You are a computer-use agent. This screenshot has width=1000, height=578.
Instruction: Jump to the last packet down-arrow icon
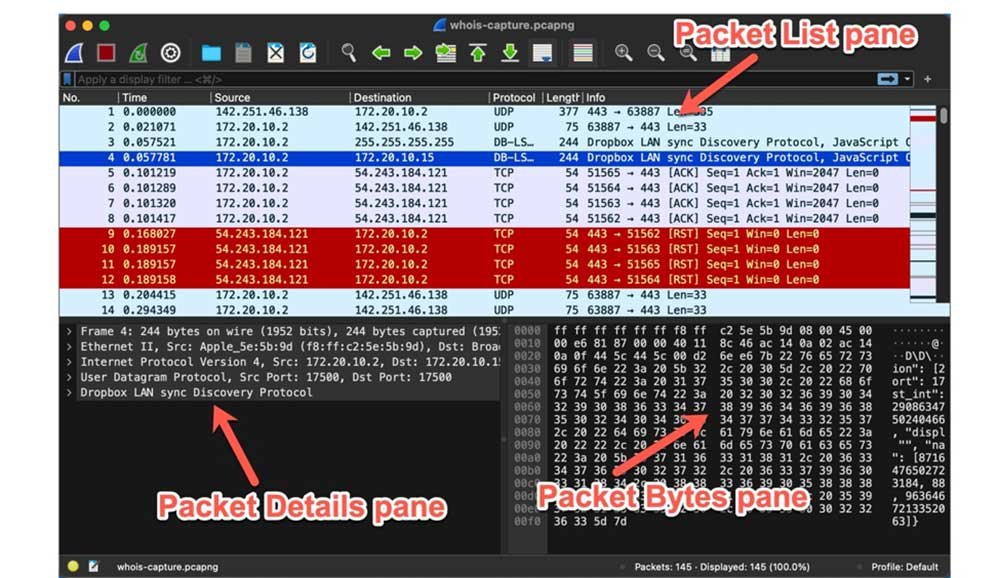[x=510, y=53]
